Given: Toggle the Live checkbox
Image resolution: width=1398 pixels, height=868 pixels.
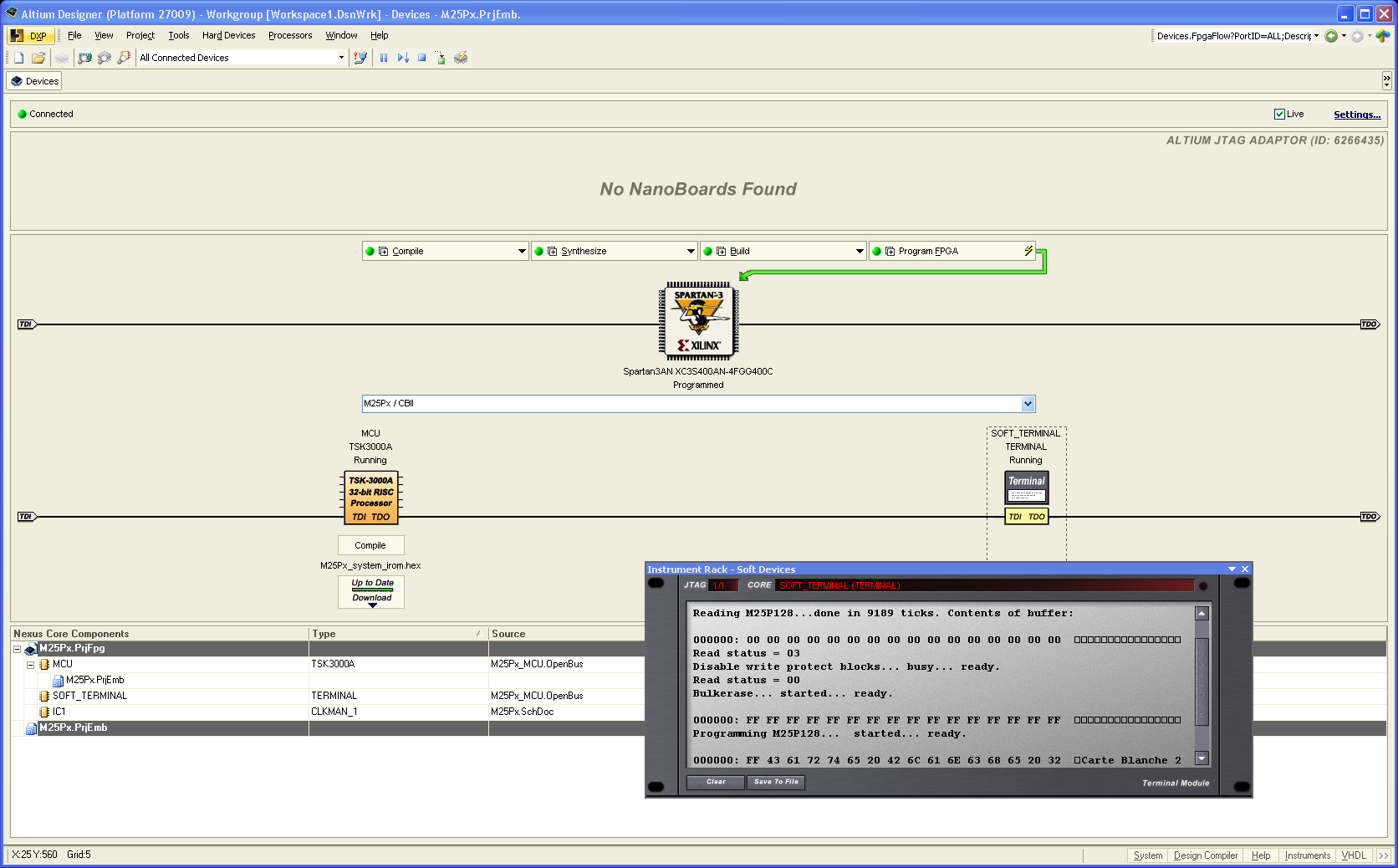Looking at the screenshot, I should click(1279, 114).
